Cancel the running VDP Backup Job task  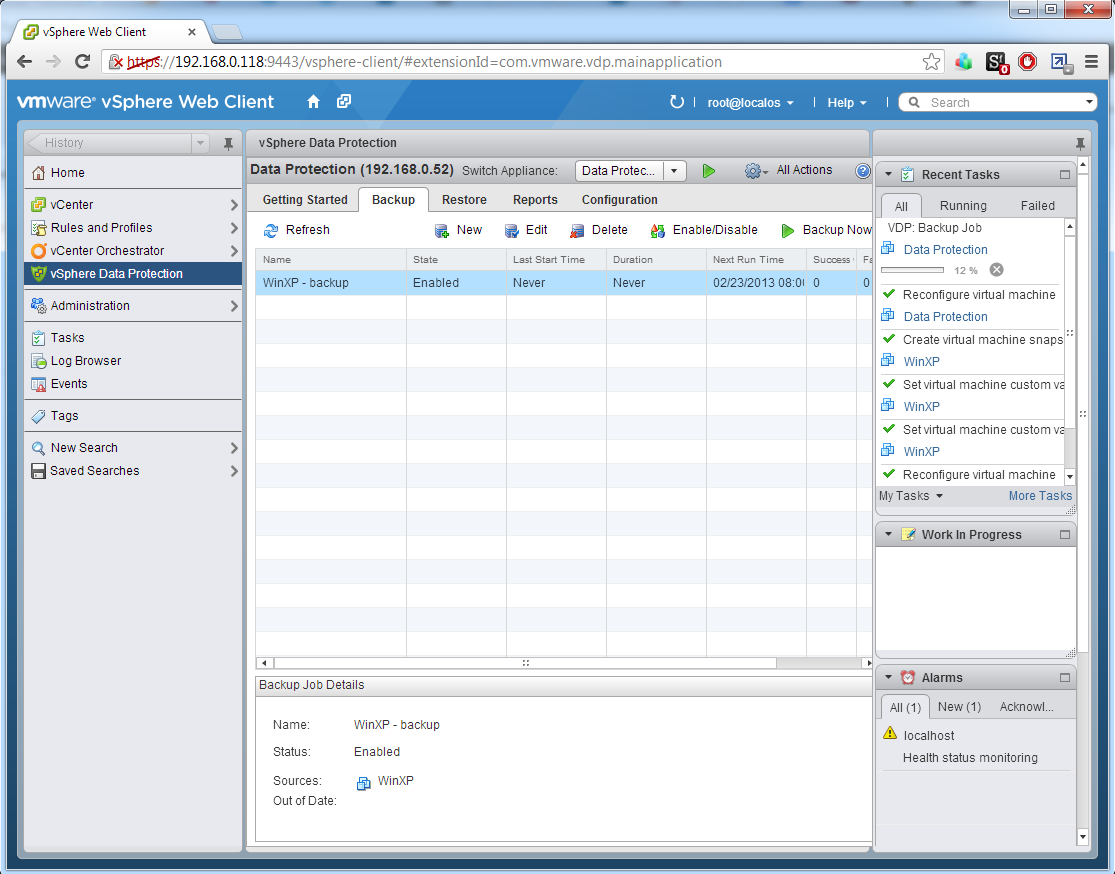[997, 270]
